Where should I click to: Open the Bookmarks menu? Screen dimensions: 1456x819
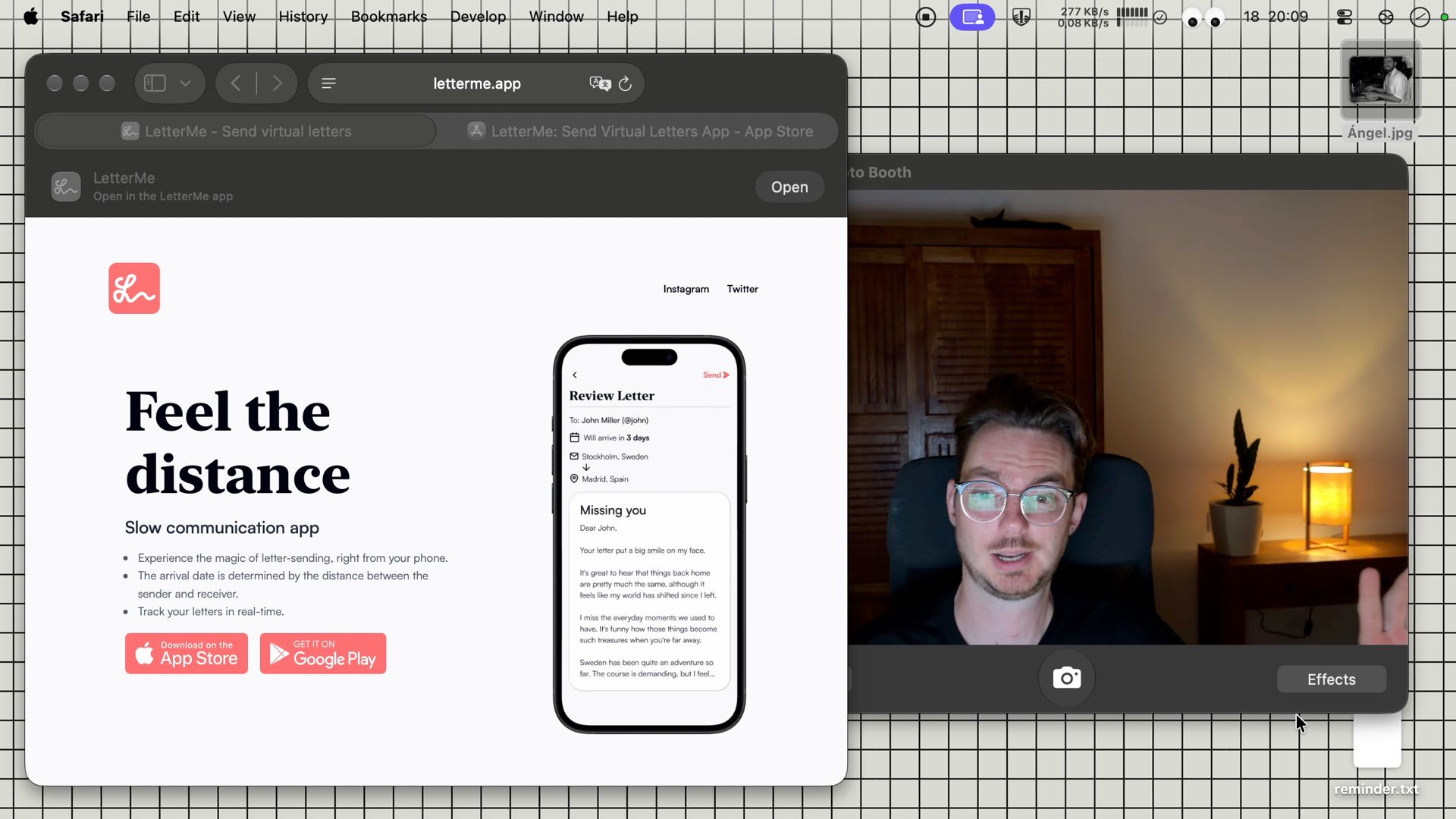pos(389,17)
